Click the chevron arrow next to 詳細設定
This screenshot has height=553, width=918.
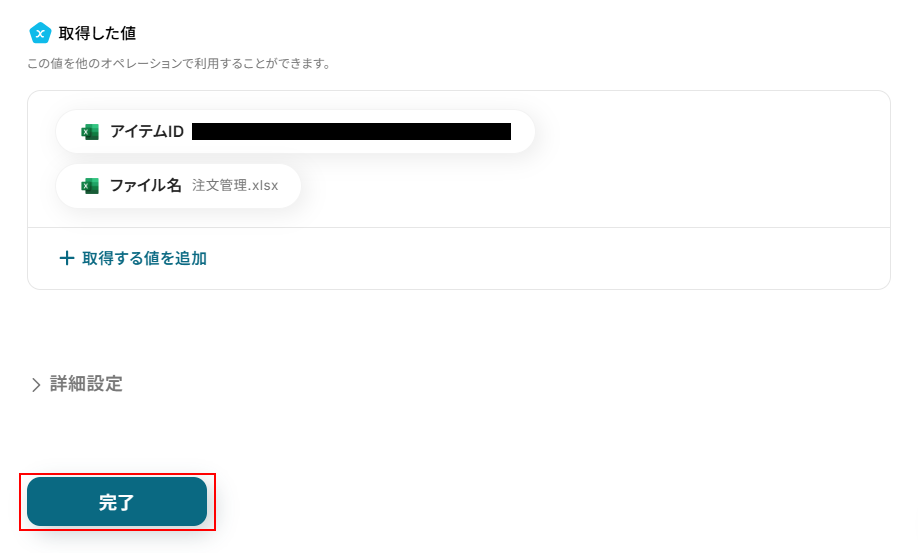coord(36,384)
